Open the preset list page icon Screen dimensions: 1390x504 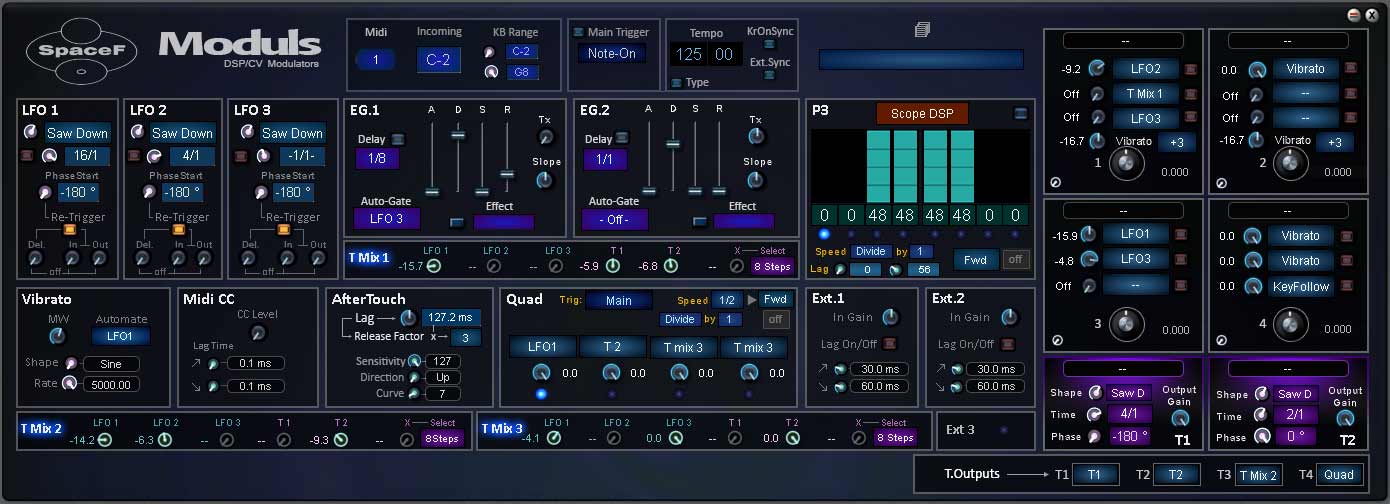pos(922,31)
